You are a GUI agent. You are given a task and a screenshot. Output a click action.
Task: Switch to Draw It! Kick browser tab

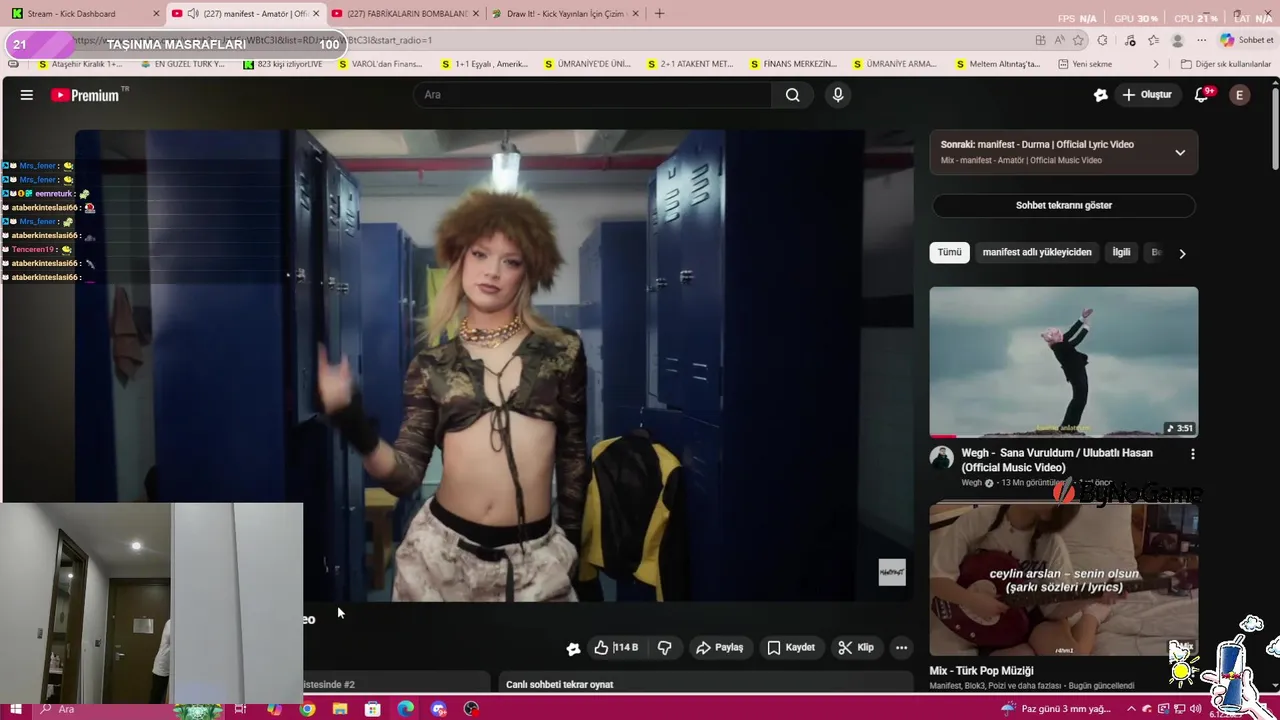565,14
